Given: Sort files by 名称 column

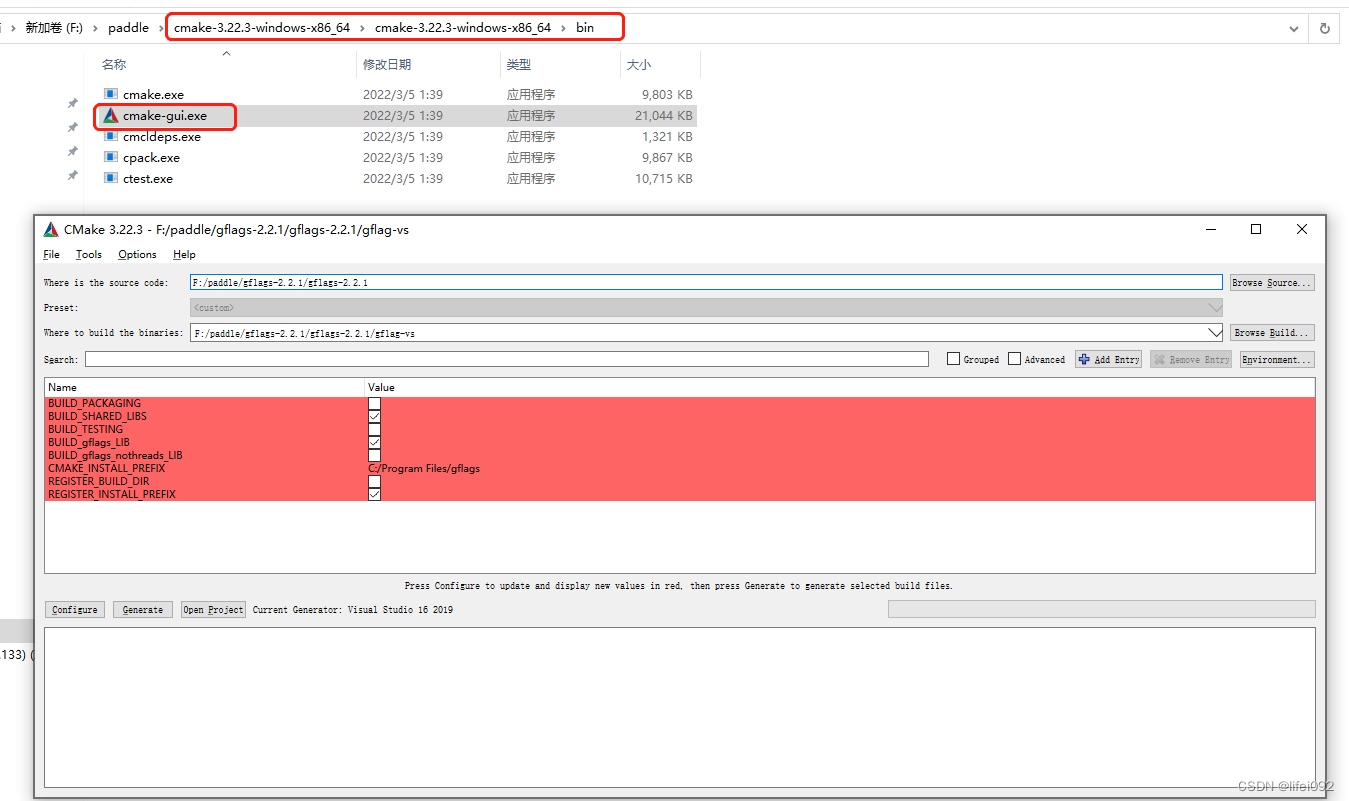Looking at the screenshot, I should 114,65.
